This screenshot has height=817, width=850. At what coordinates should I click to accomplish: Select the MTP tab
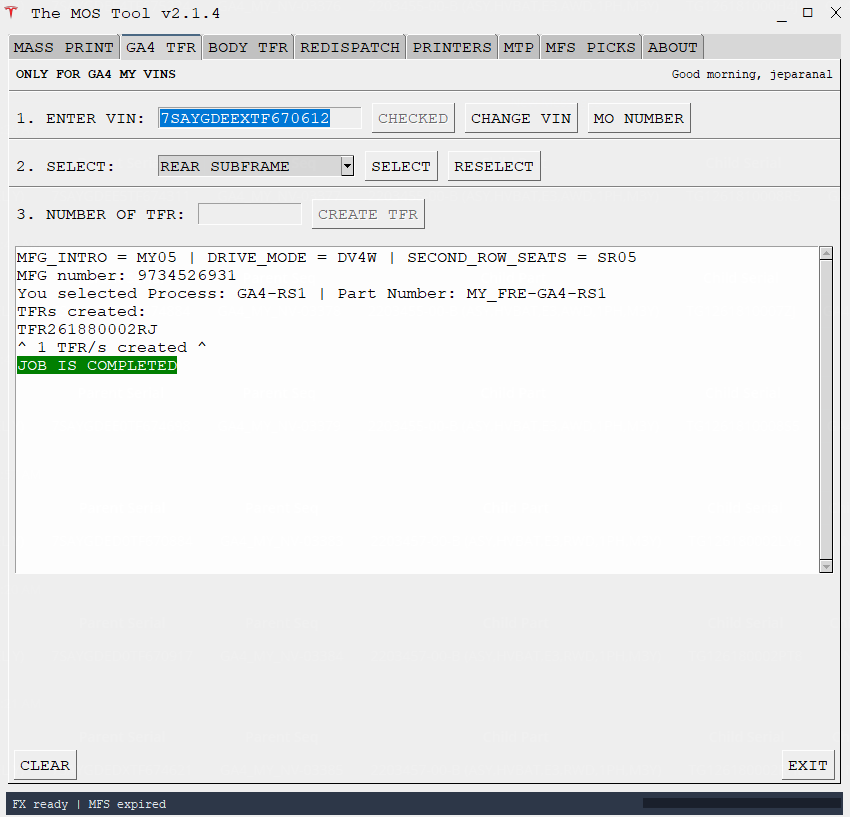point(518,48)
